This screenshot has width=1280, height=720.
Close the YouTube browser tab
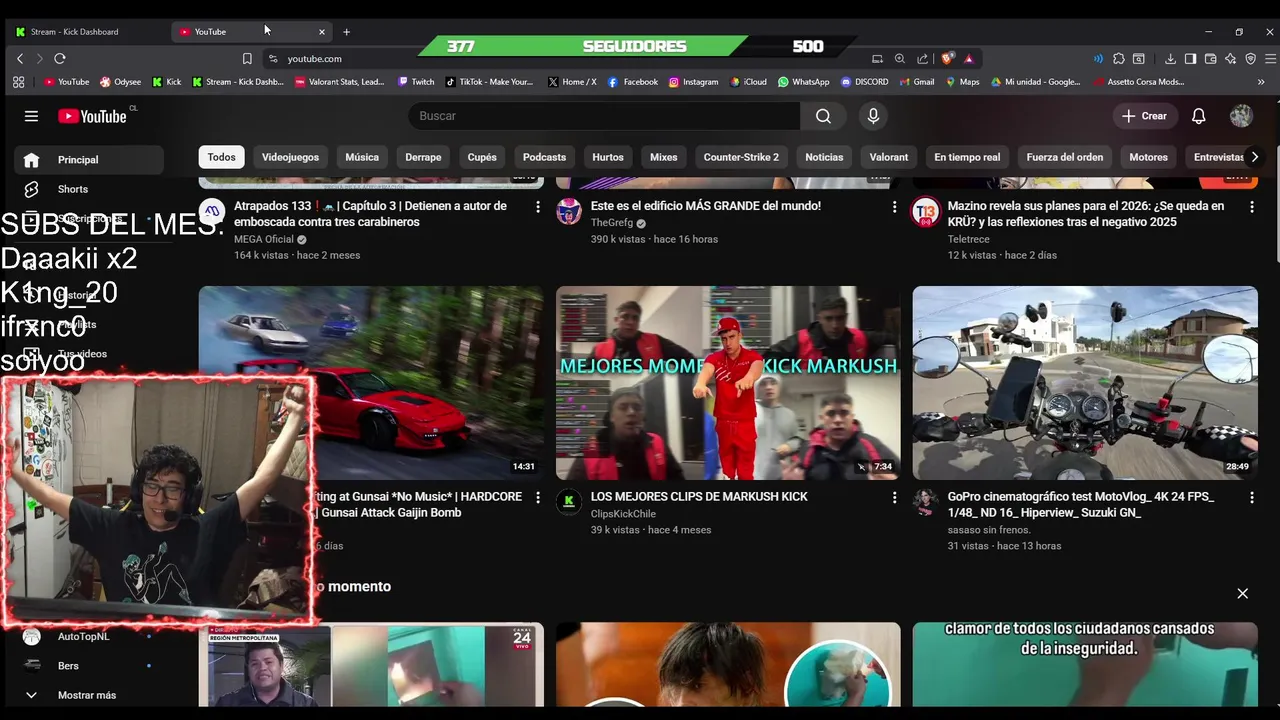coord(321,32)
